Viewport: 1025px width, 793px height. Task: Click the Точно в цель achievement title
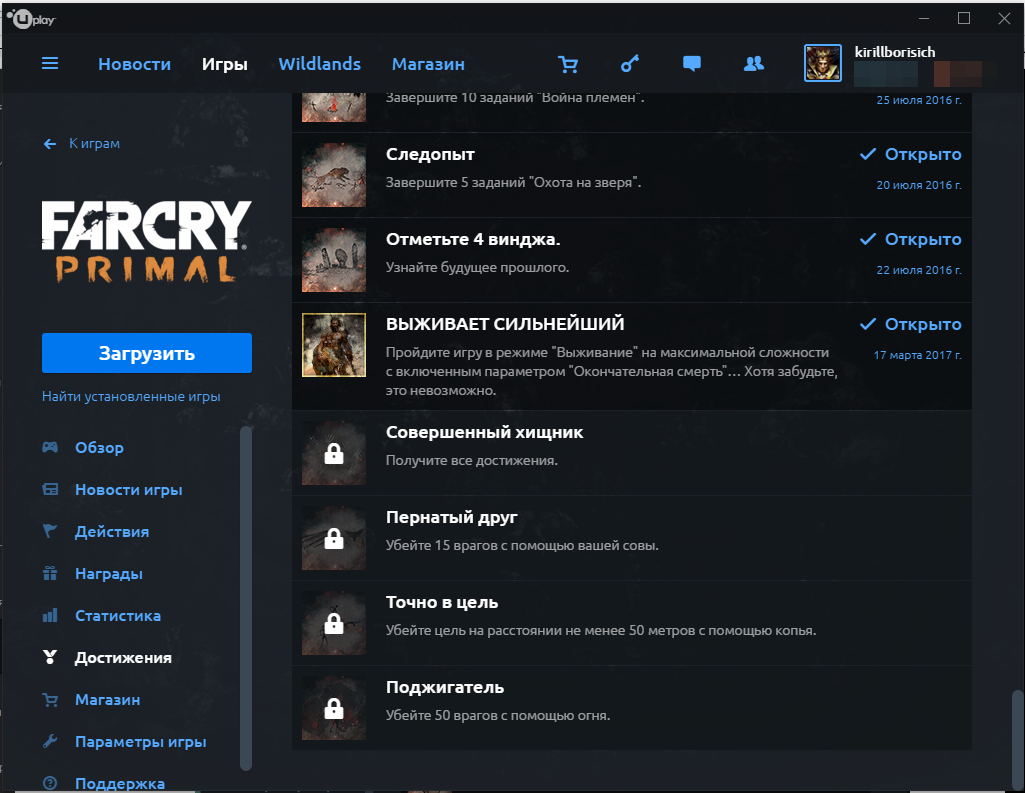coord(442,602)
